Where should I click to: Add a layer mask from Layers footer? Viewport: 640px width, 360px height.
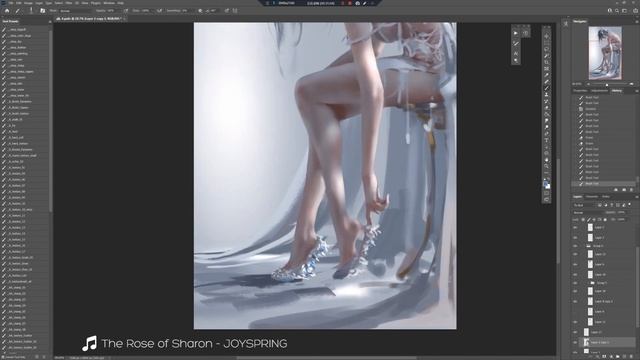[x=604, y=356]
